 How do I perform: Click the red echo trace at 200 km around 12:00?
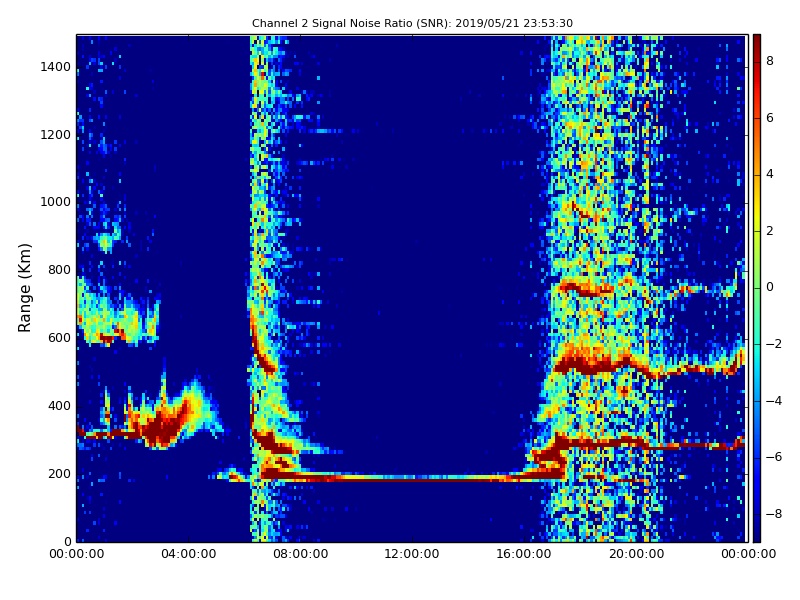point(412,478)
